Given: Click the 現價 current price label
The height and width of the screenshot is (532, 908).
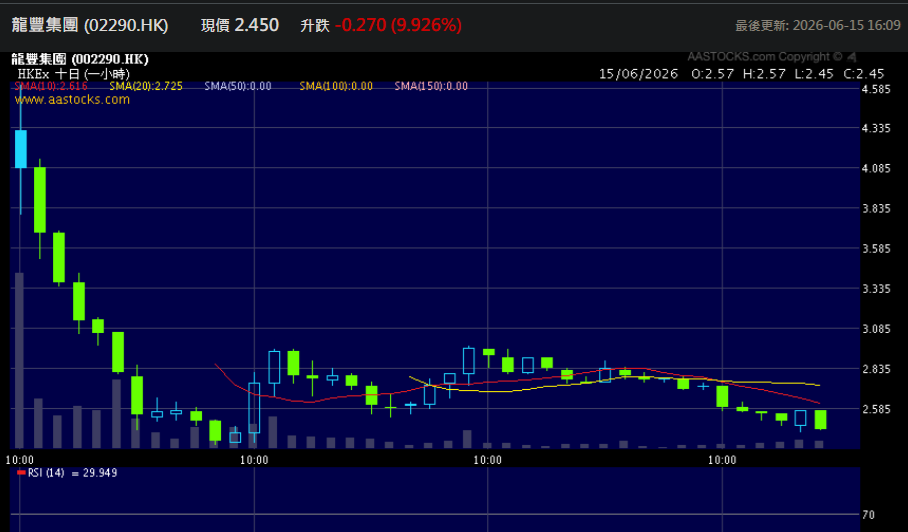Looking at the screenshot, I should click(x=215, y=25).
